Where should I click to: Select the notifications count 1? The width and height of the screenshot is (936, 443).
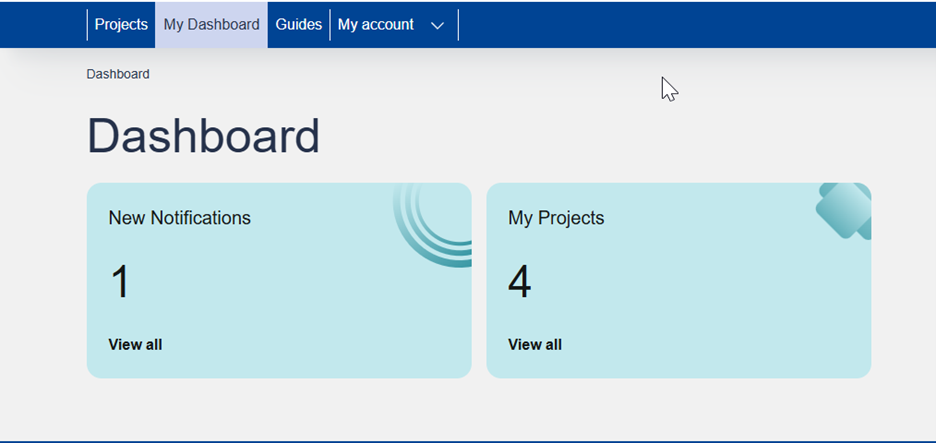(x=120, y=282)
